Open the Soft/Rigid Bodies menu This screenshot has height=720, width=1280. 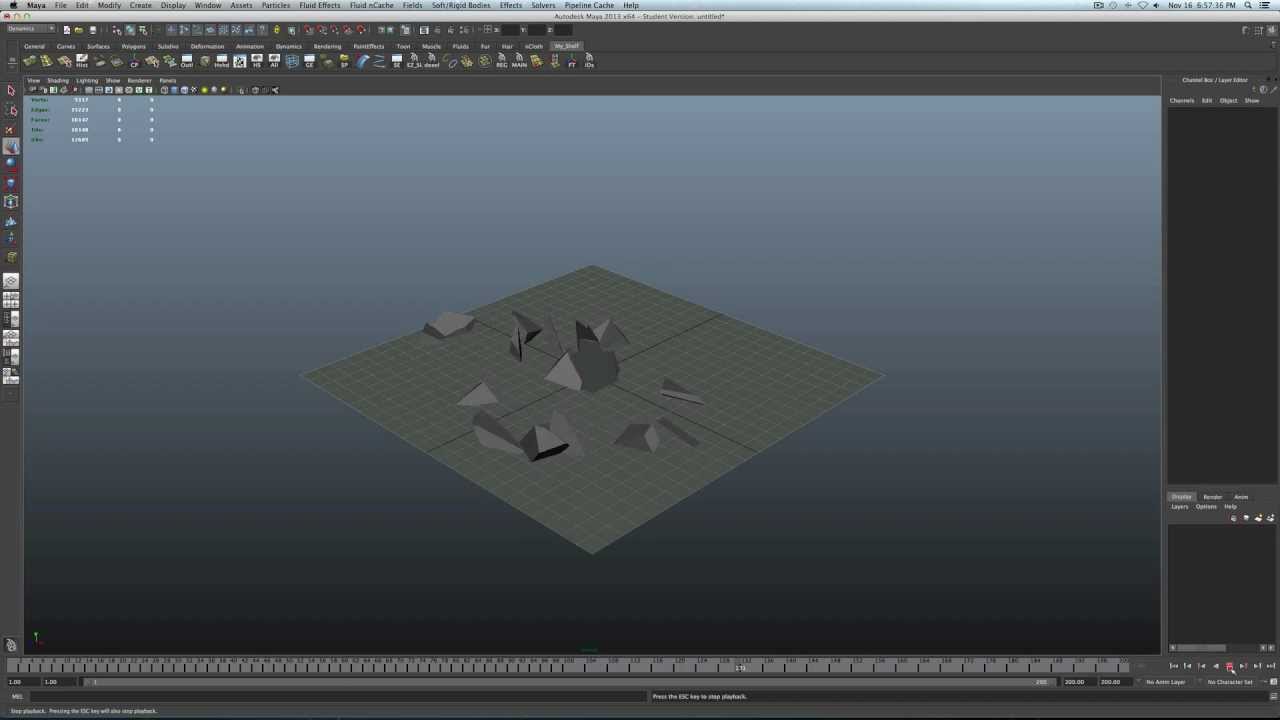[x=461, y=5]
